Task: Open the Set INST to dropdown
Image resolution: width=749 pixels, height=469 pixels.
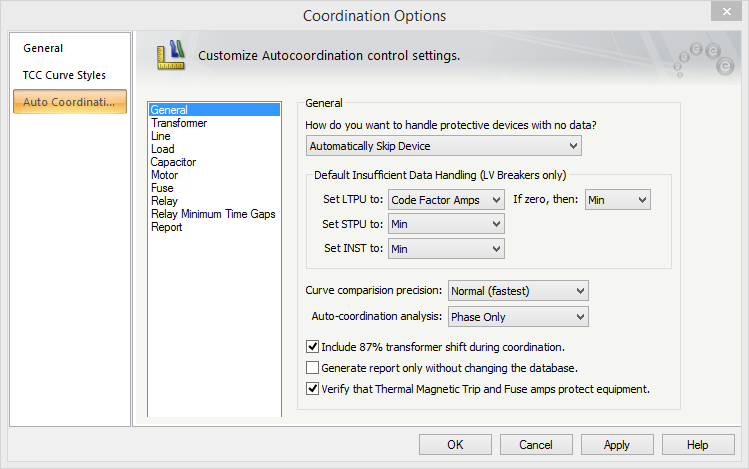Action: click(446, 248)
